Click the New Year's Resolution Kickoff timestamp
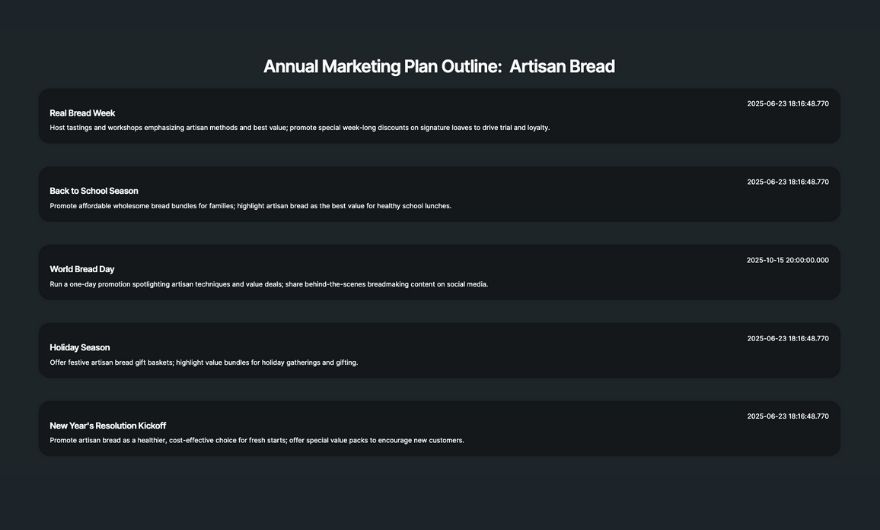This screenshot has height=530, width=880. tap(787, 416)
